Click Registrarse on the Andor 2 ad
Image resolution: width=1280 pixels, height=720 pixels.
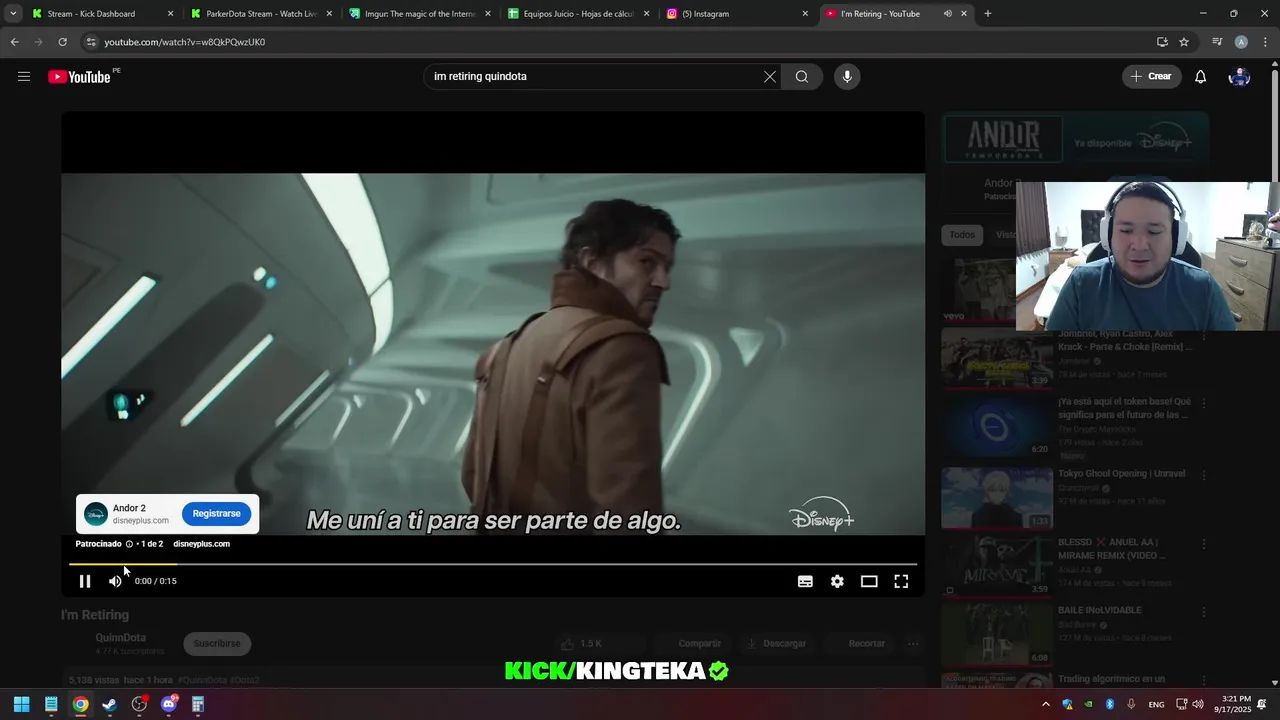[216, 514]
